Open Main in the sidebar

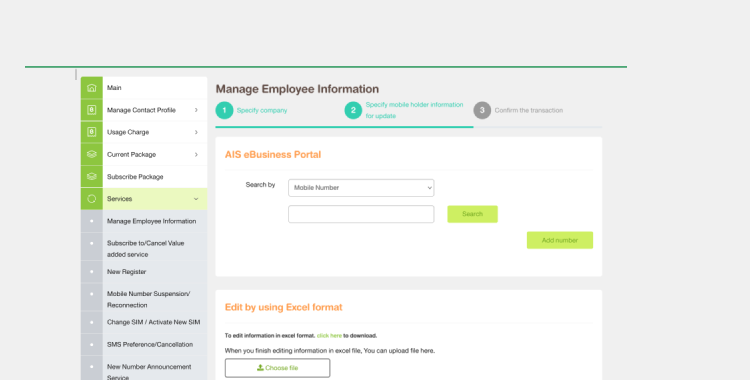(144, 88)
